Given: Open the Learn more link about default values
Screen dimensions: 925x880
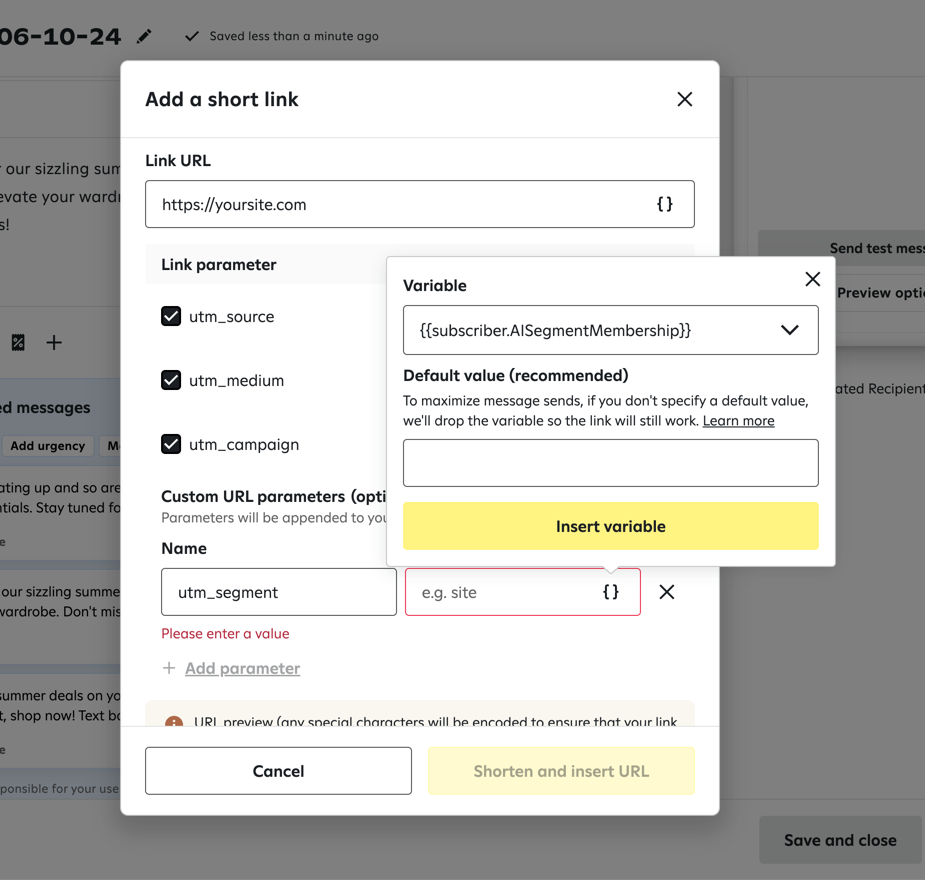Looking at the screenshot, I should point(738,420).
